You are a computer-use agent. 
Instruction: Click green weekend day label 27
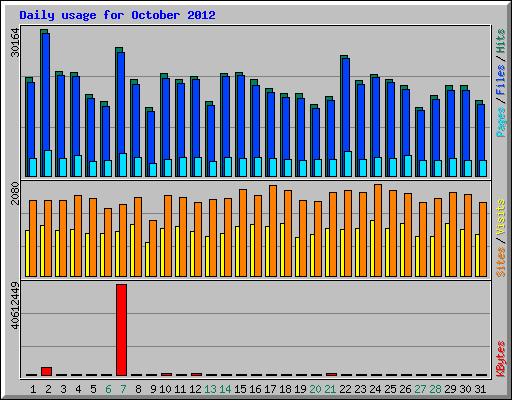[x=420, y=389]
